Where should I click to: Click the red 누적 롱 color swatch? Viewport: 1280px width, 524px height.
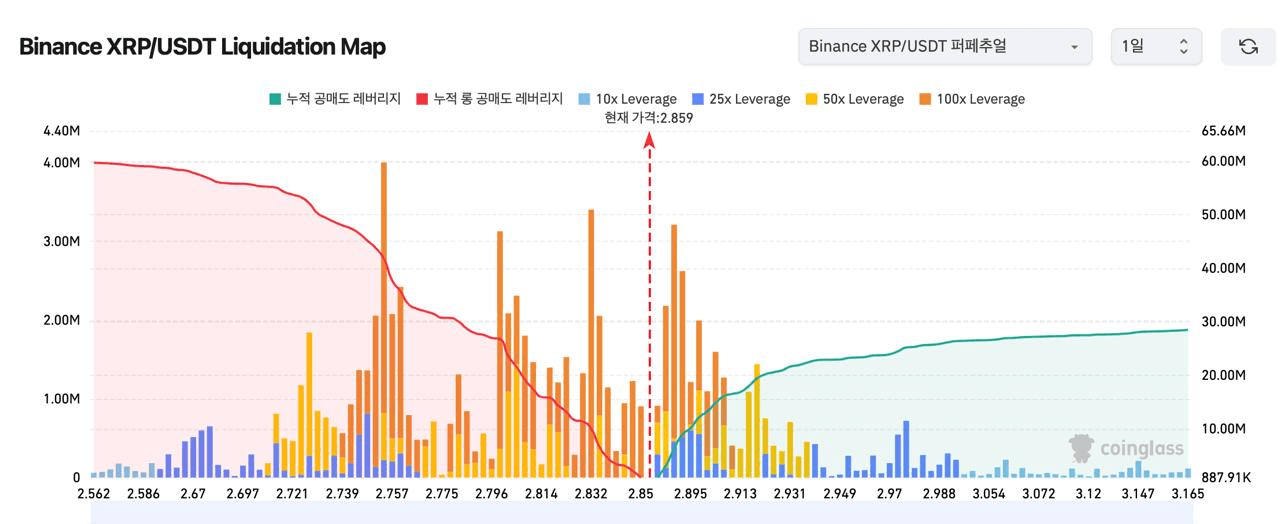[422, 99]
